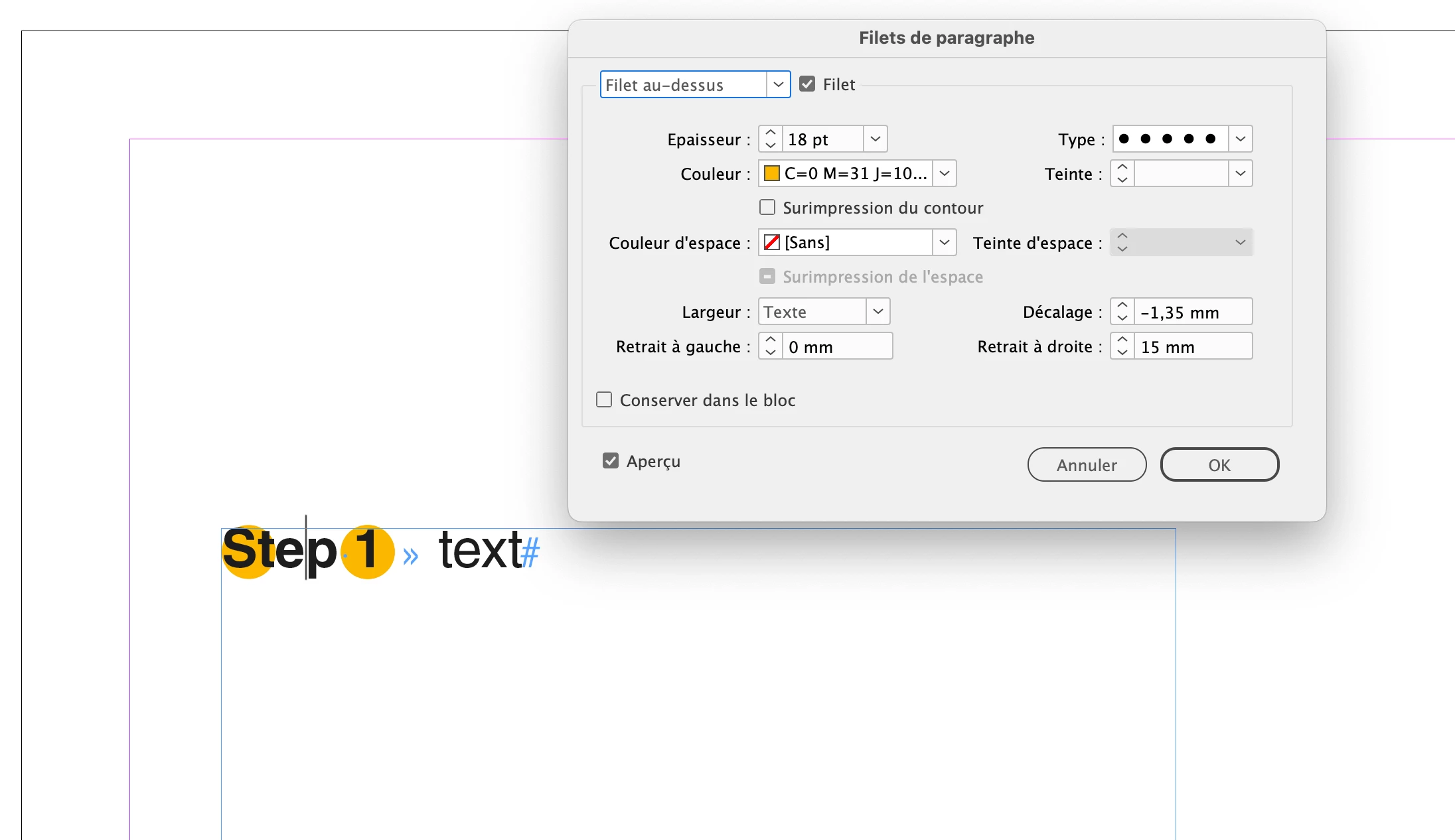This screenshot has width=1455, height=840.
Task: Increase Retrait à gauche with up arrow
Action: (x=770, y=340)
